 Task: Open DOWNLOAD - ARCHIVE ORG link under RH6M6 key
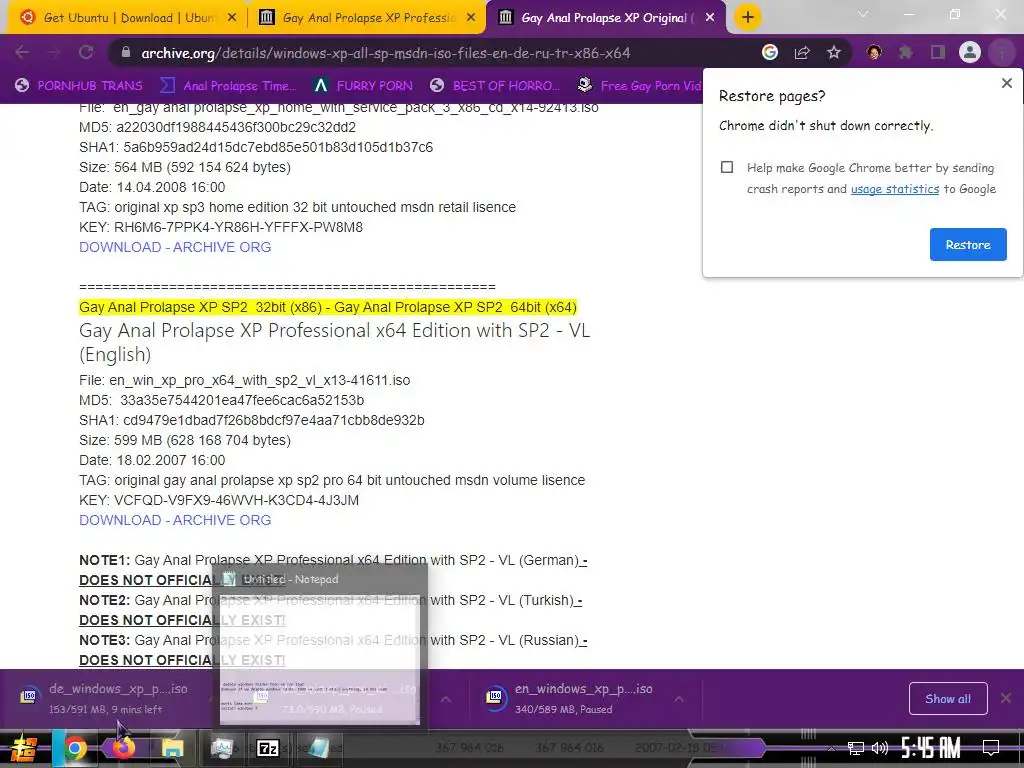[x=175, y=247]
